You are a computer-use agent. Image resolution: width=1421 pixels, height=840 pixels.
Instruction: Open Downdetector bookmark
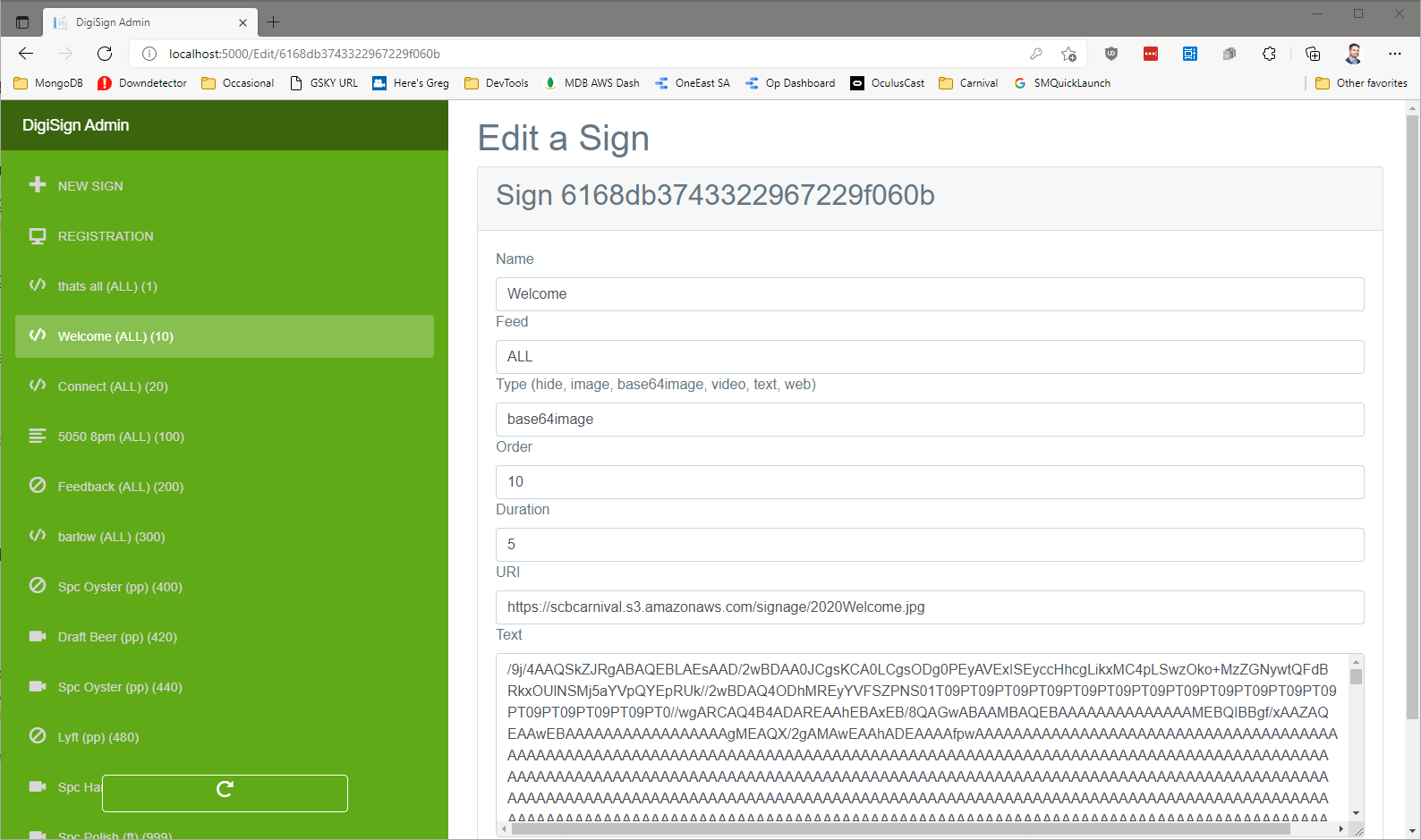click(x=142, y=83)
